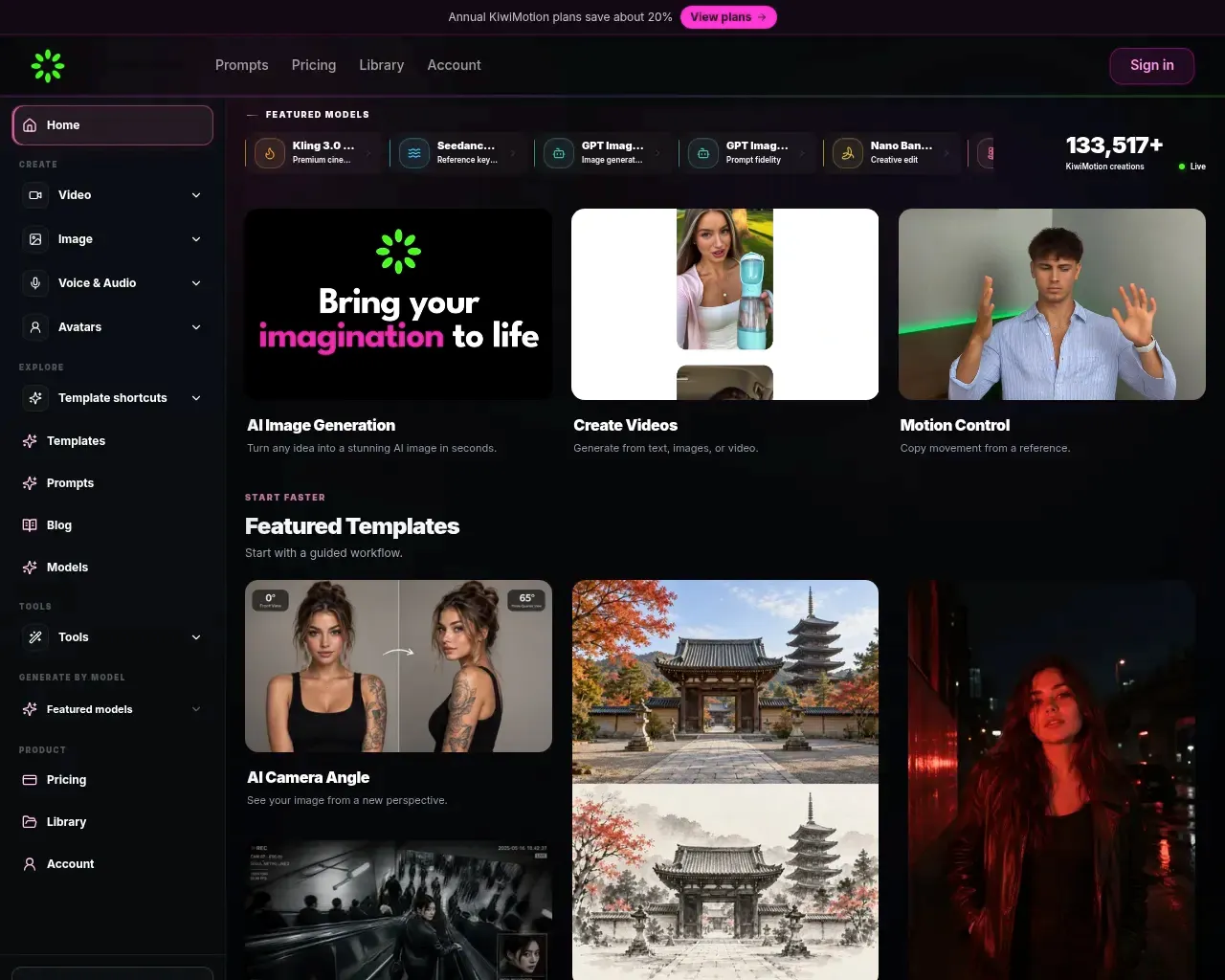1225x980 pixels.
Task: Click the Kling 3.0 flame icon
Action: click(270, 153)
